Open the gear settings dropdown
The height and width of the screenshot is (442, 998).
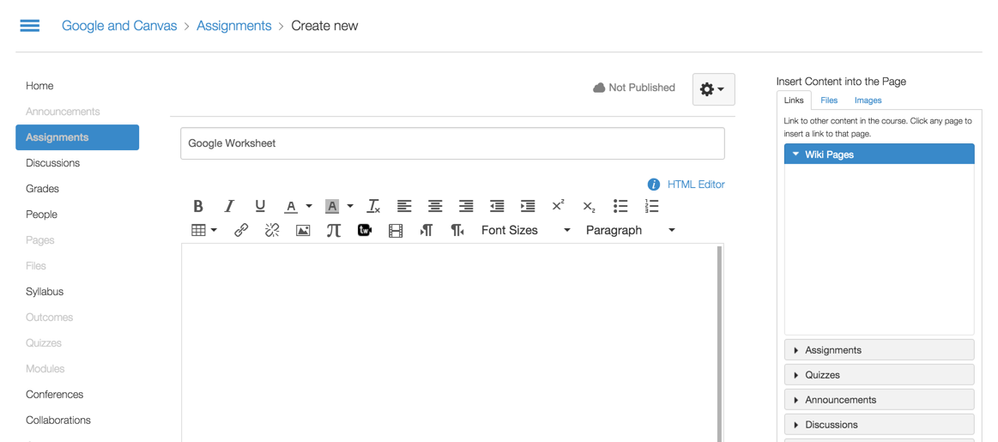point(713,89)
